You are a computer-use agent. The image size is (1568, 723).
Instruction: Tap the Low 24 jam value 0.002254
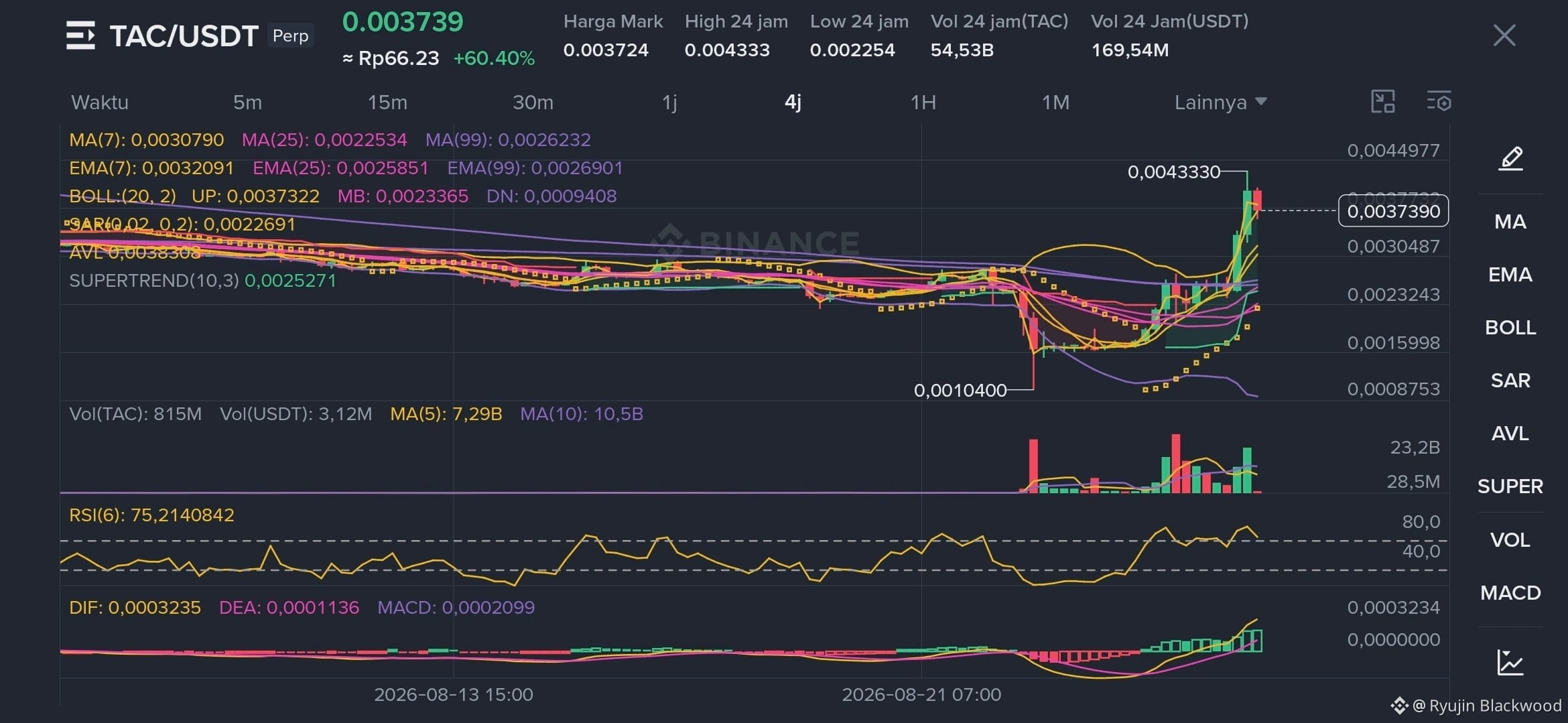click(852, 50)
